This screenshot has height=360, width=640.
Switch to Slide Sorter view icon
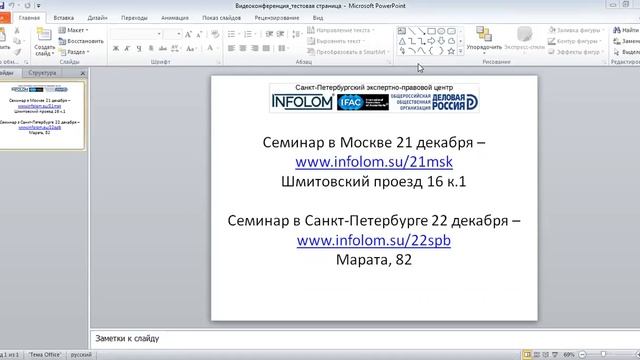point(537,355)
